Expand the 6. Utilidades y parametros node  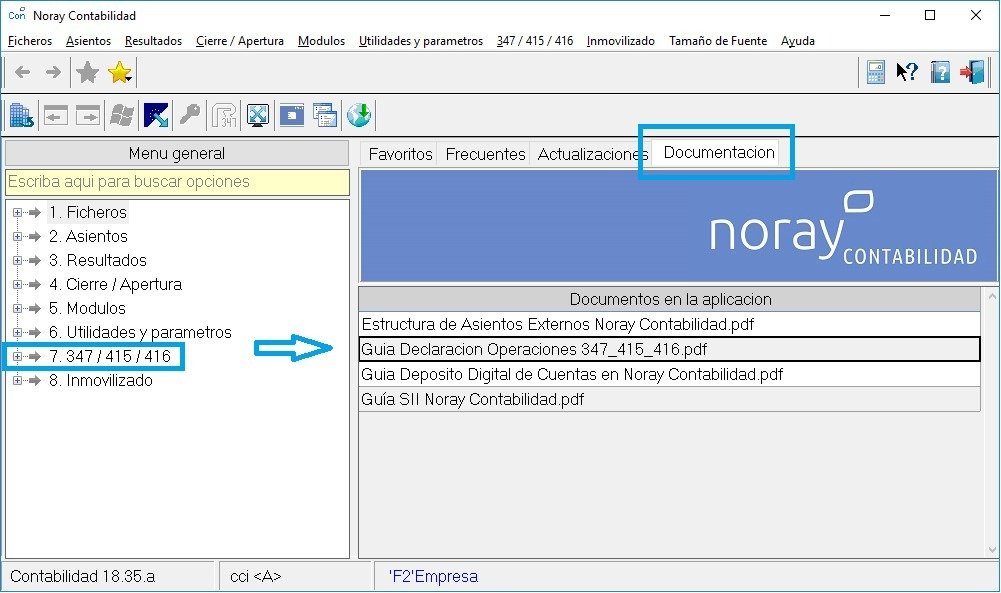click(18, 333)
